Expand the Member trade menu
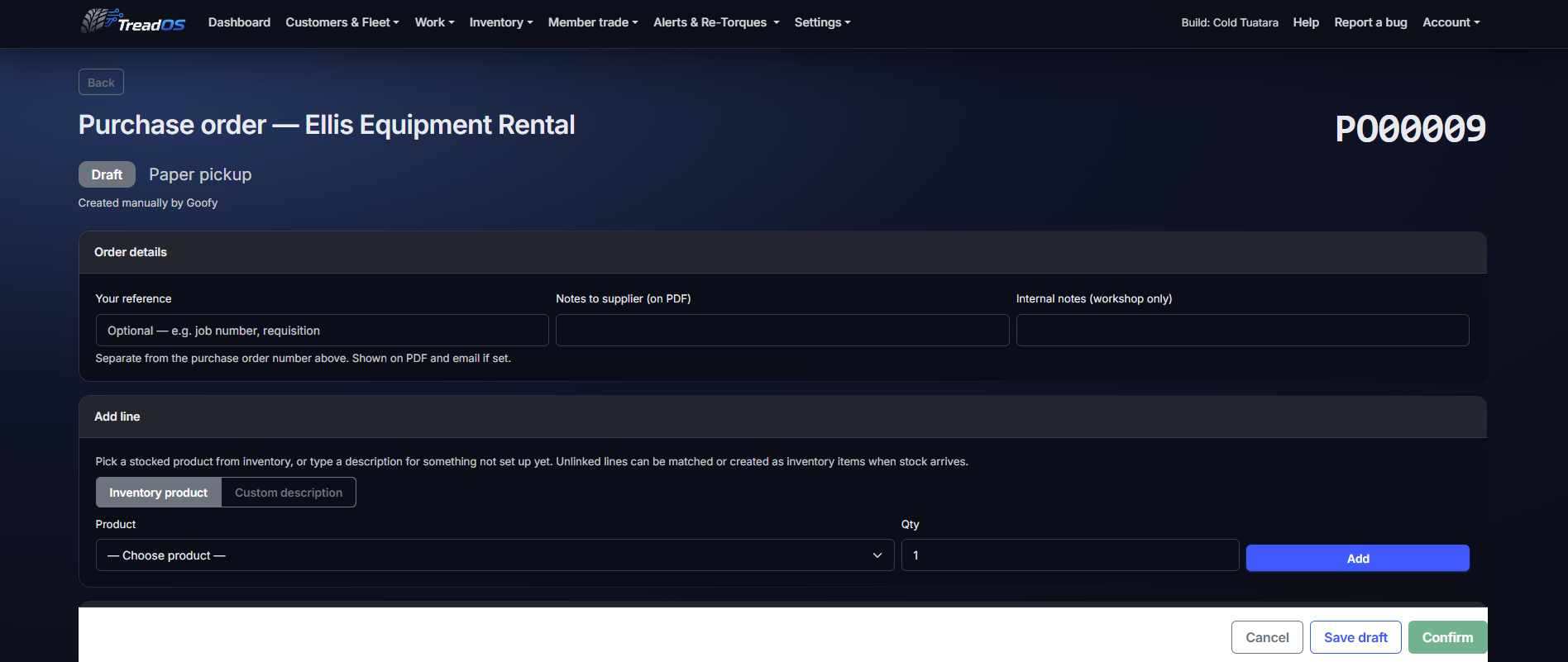Viewport: 1568px width, 662px height. [593, 22]
